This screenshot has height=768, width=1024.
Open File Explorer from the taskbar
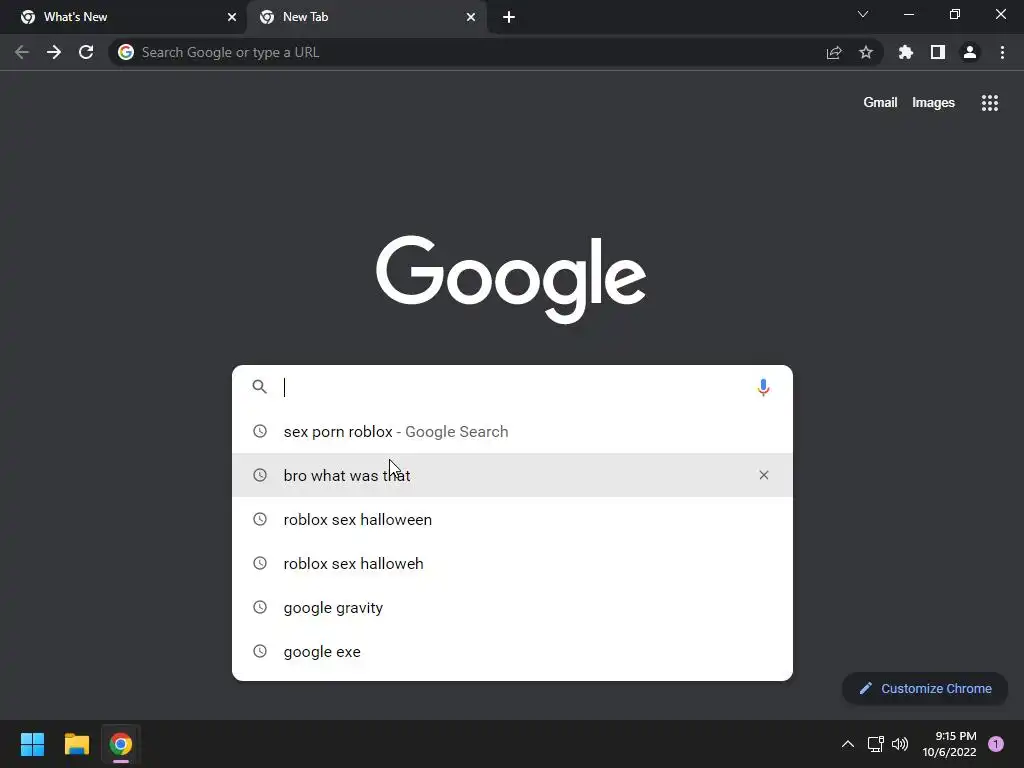[76, 744]
